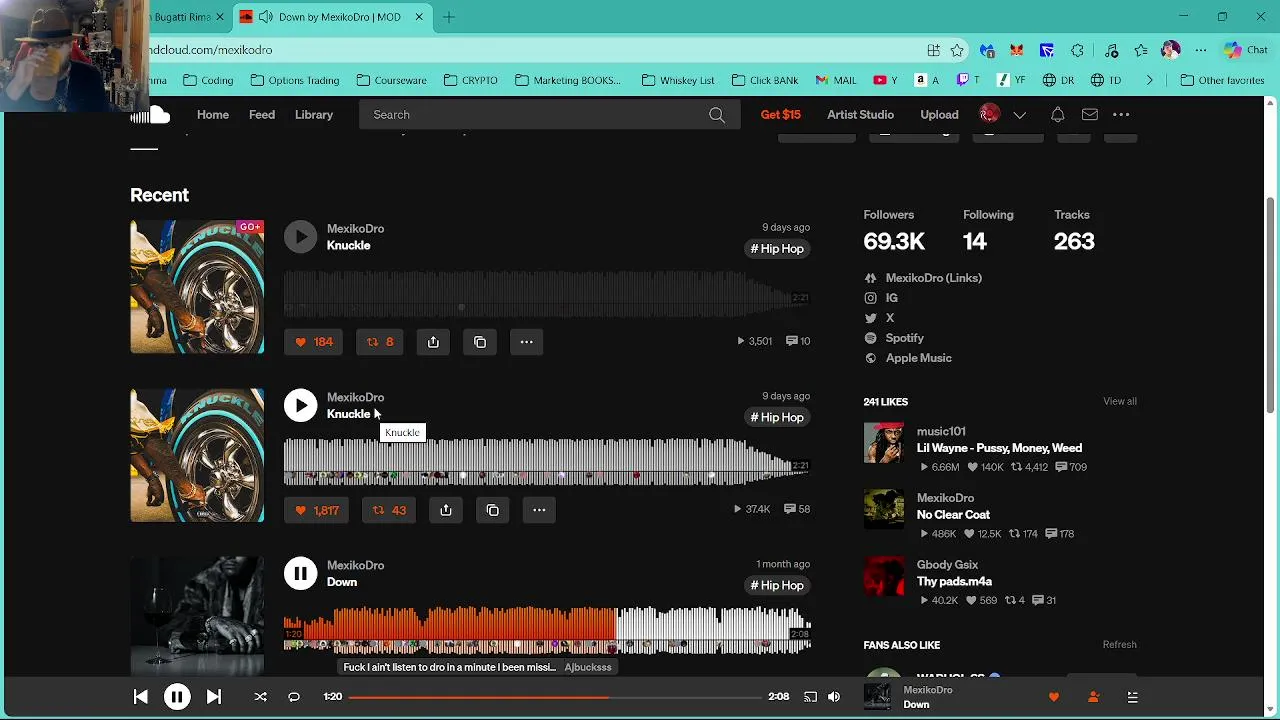This screenshot has height=720, width=1280.
Task: Click the player bar progress slider
Action: click(x=555, y=697)
